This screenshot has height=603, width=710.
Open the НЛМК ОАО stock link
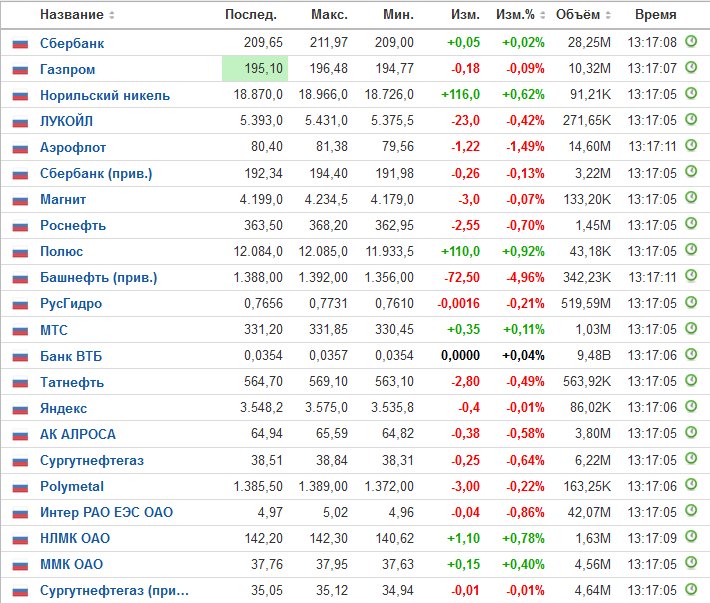coord(75,539)
